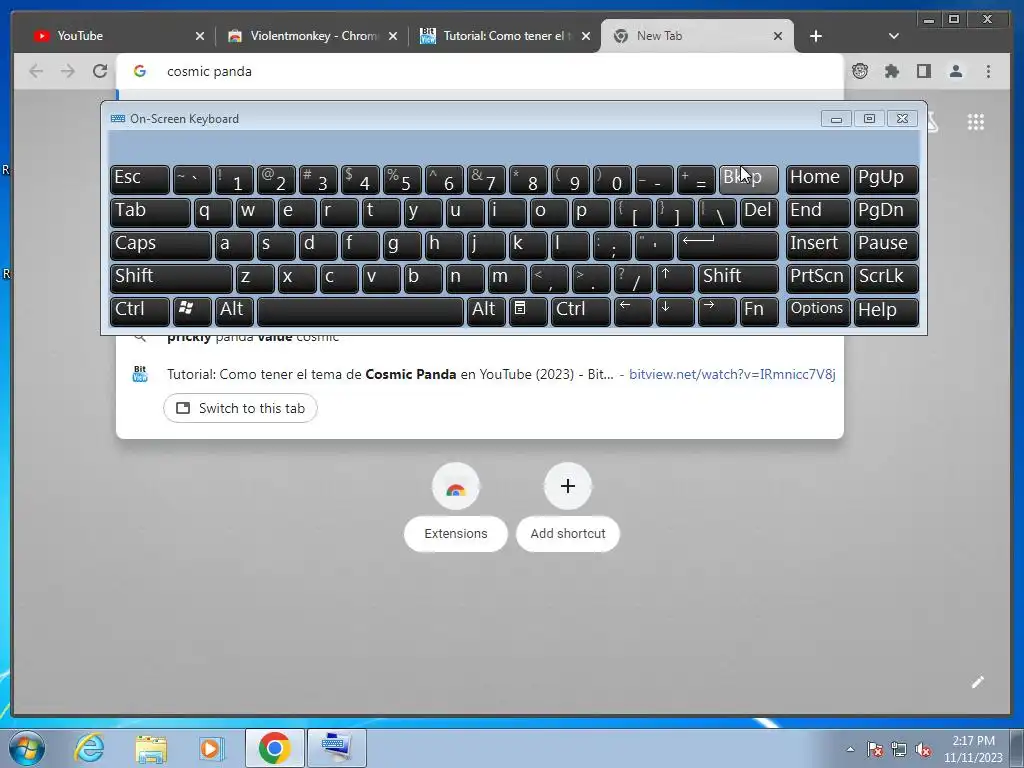Open Windows Explorer folder in taskbar
This screenshot has width=1024, height=768.
[x=151, y=748]
